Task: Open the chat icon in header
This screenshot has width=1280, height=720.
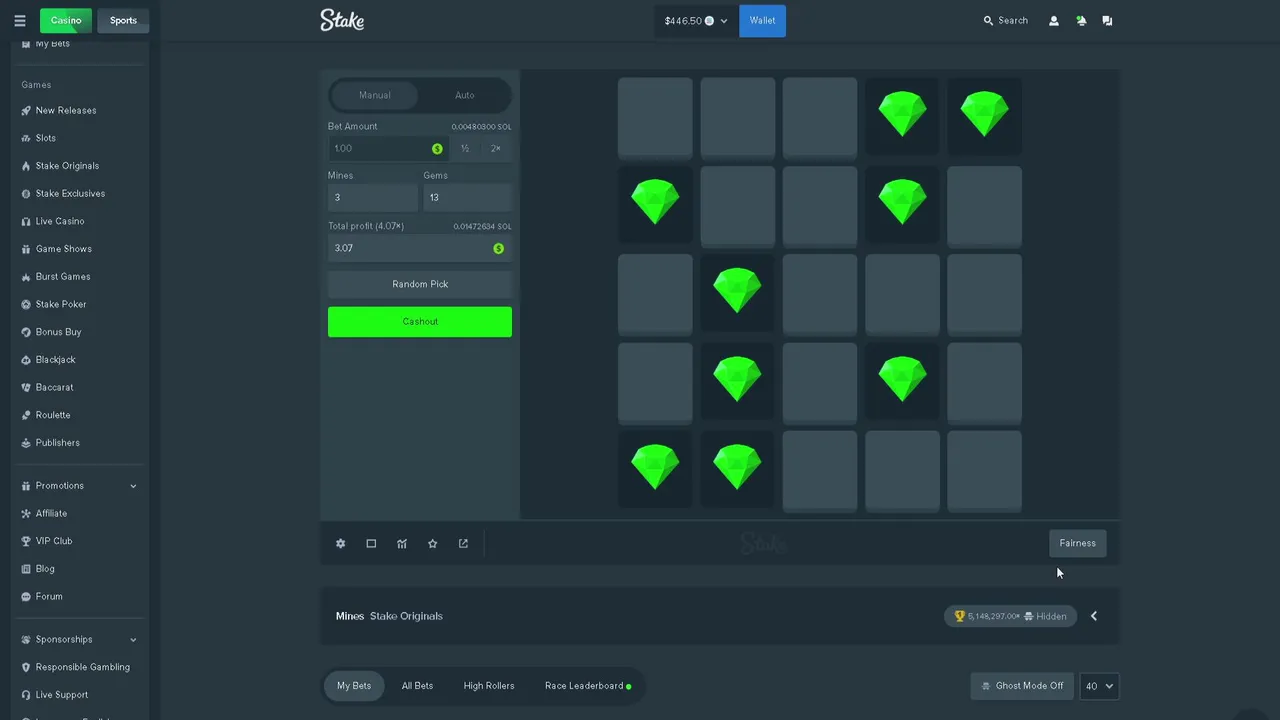Action: point(1107,20)
